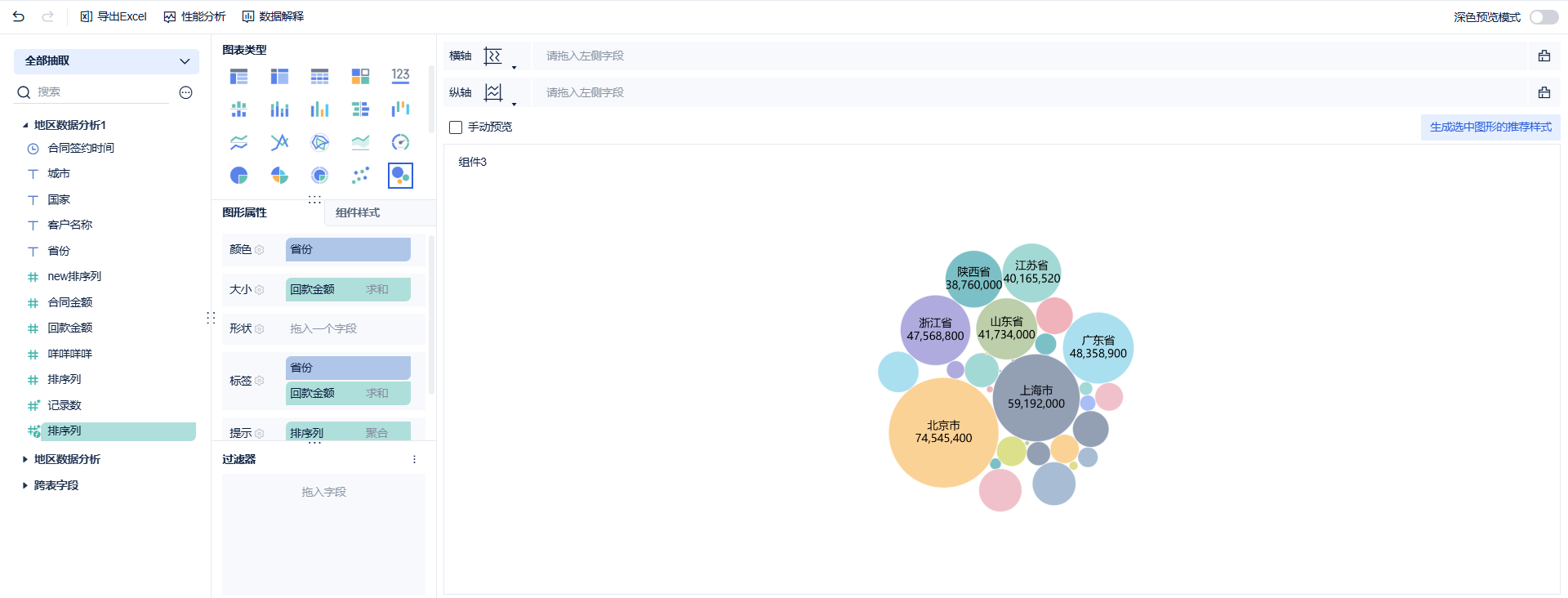
Task: Select the color-block treemap chart type
Action: pyautogui.click(x=360, y=76)
